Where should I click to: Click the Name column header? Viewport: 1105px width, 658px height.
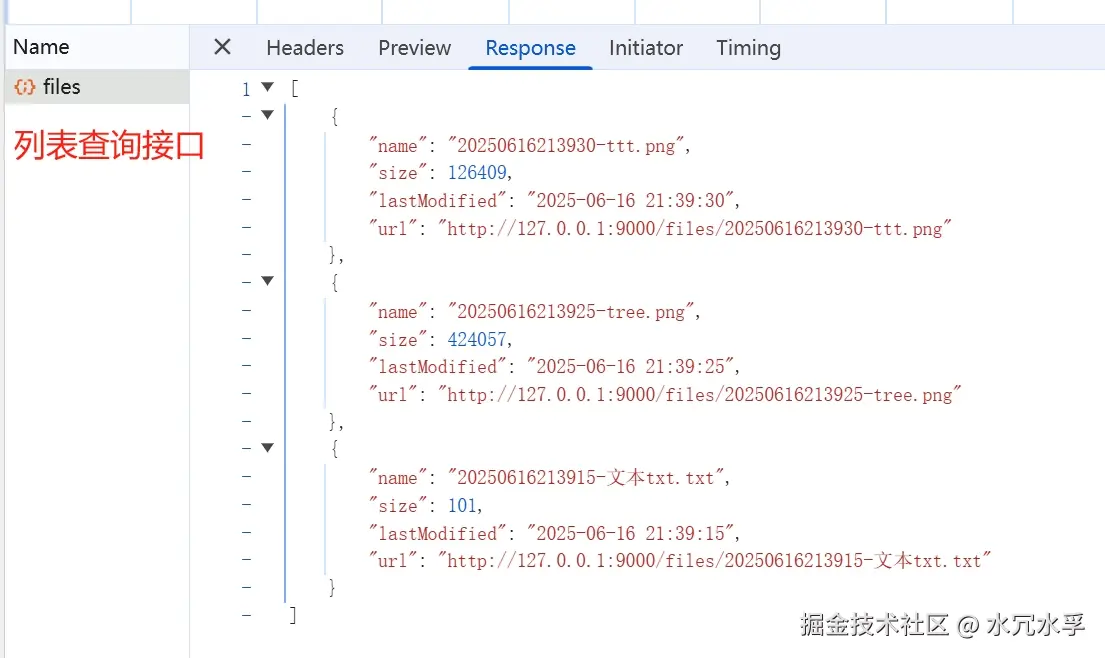[41, 47]
